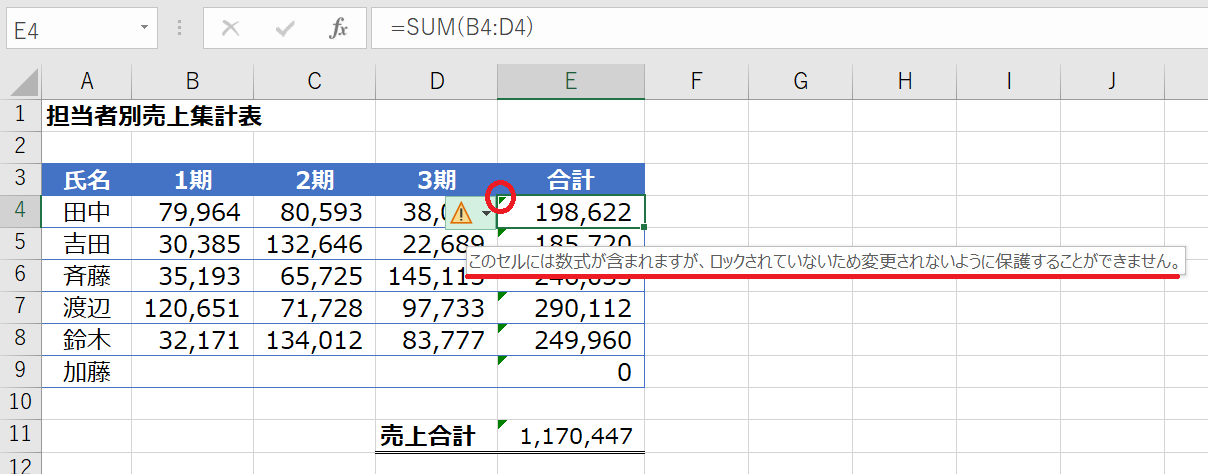Select the 氏名 header cell

87,180
